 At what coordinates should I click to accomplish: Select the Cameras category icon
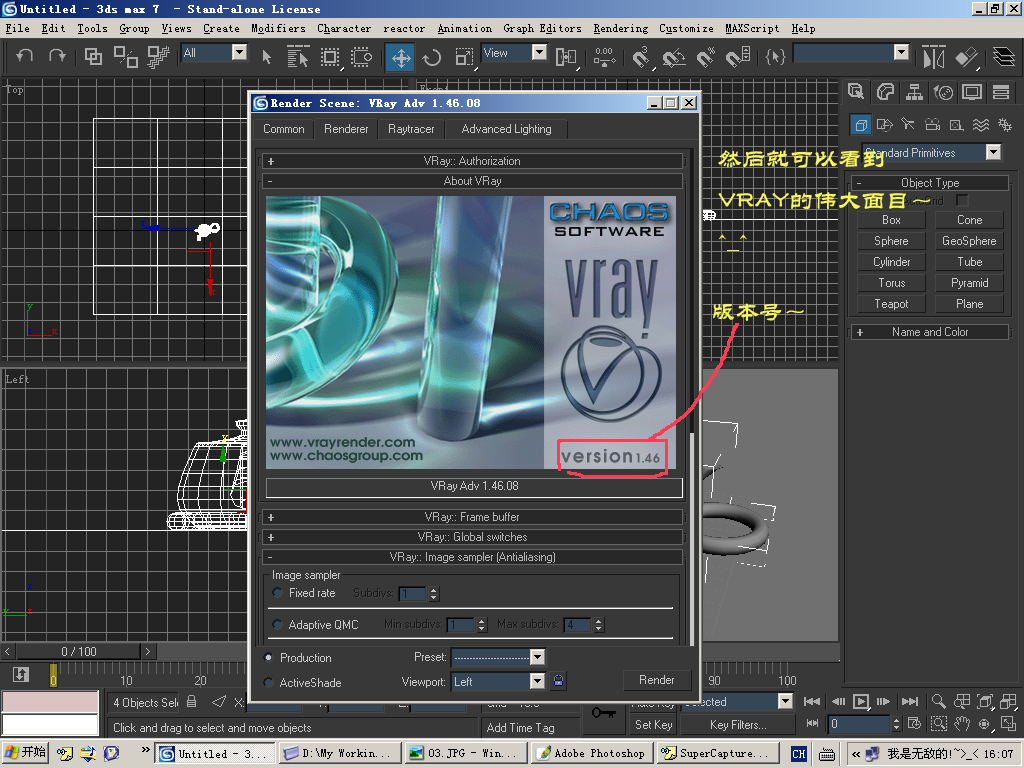tap(933, 124)
